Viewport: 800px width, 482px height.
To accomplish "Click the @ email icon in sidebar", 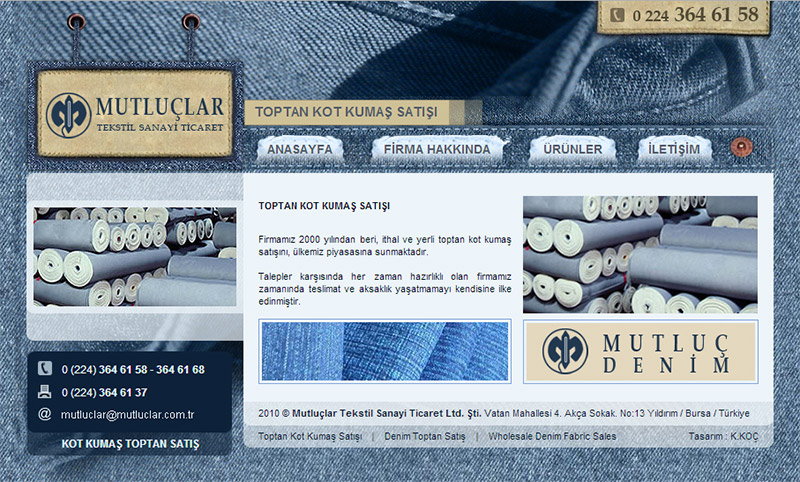I will click(45, 414).
